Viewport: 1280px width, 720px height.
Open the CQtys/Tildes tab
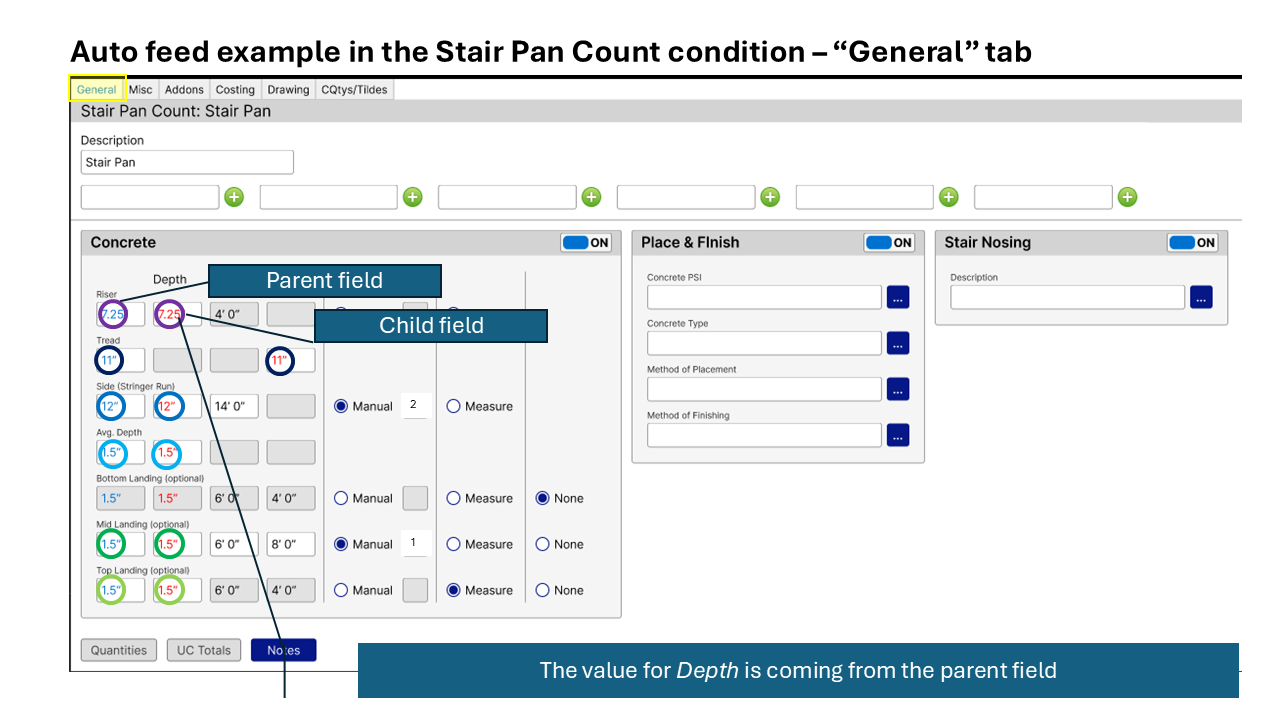tap(354, 90)
